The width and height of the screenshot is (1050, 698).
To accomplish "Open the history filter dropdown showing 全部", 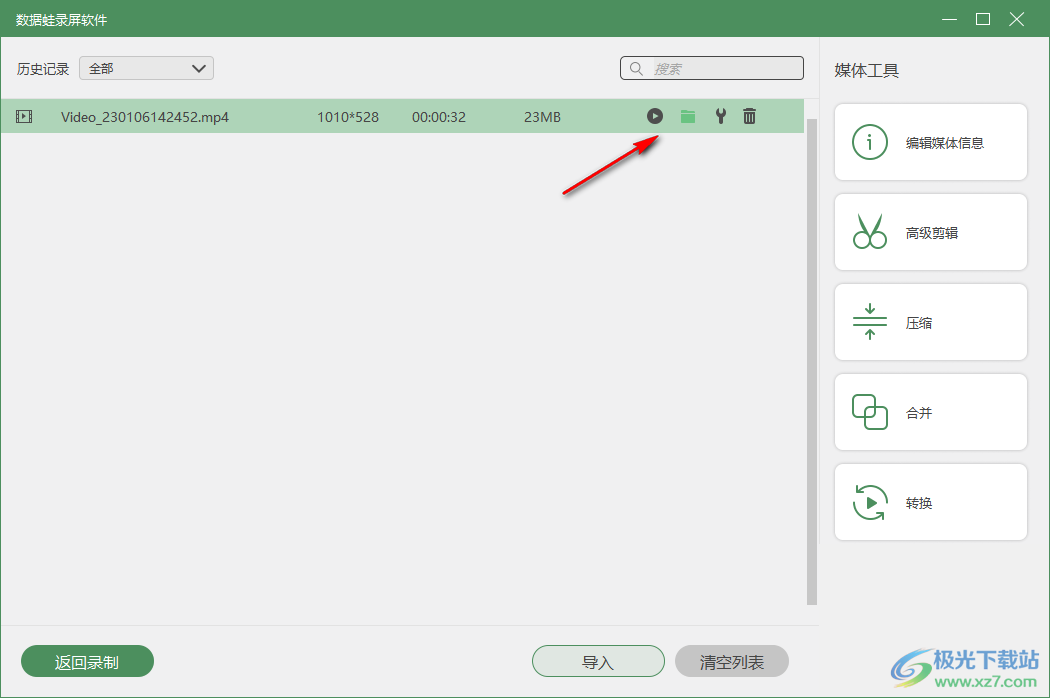I will (147, 68).
